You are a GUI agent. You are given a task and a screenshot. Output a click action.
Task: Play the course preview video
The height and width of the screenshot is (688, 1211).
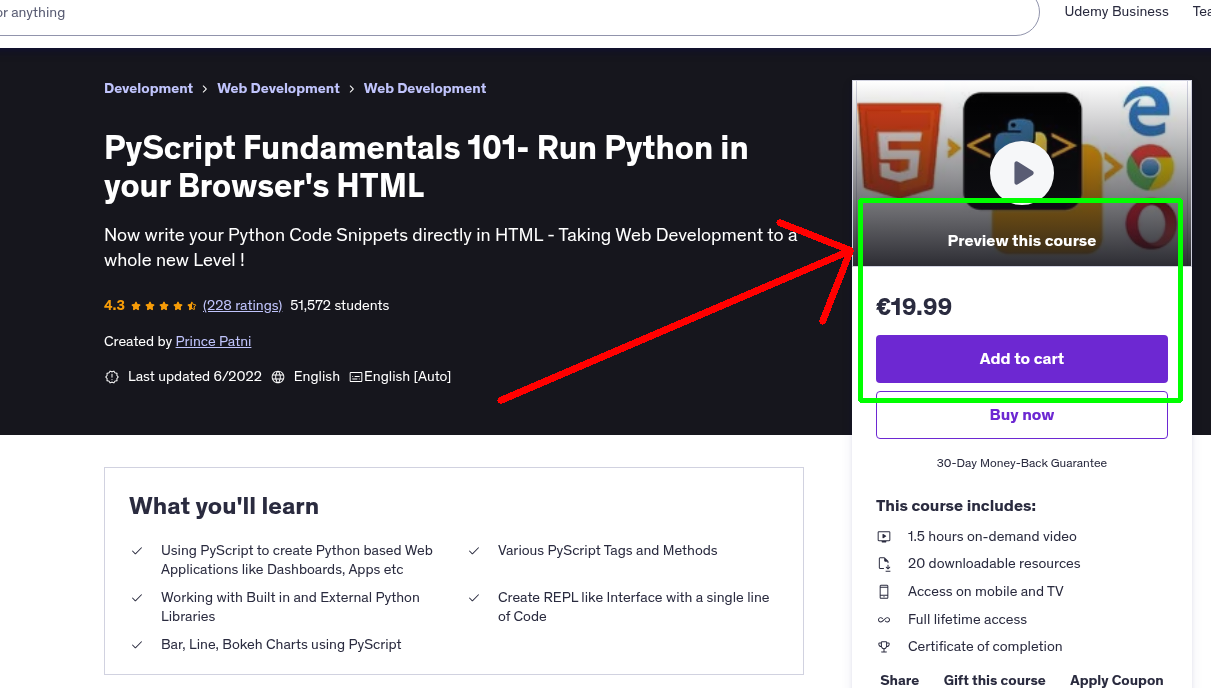(1021, 172)
